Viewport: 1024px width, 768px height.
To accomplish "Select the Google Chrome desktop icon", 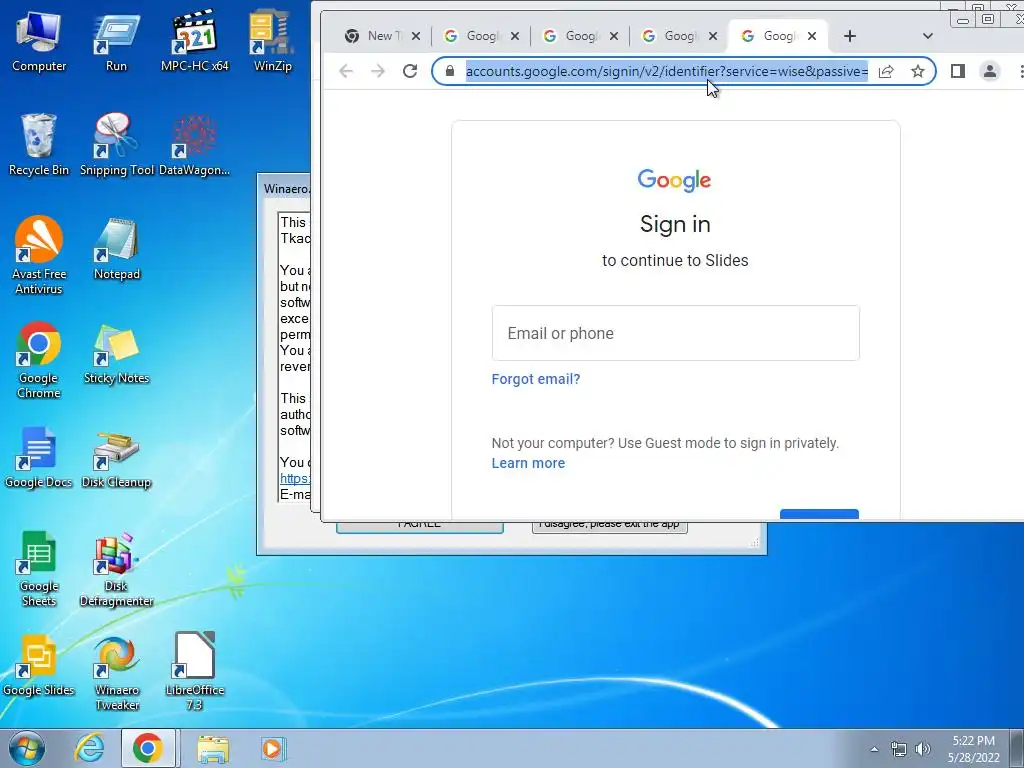I will pyautogui.click(x=39, y=359).
